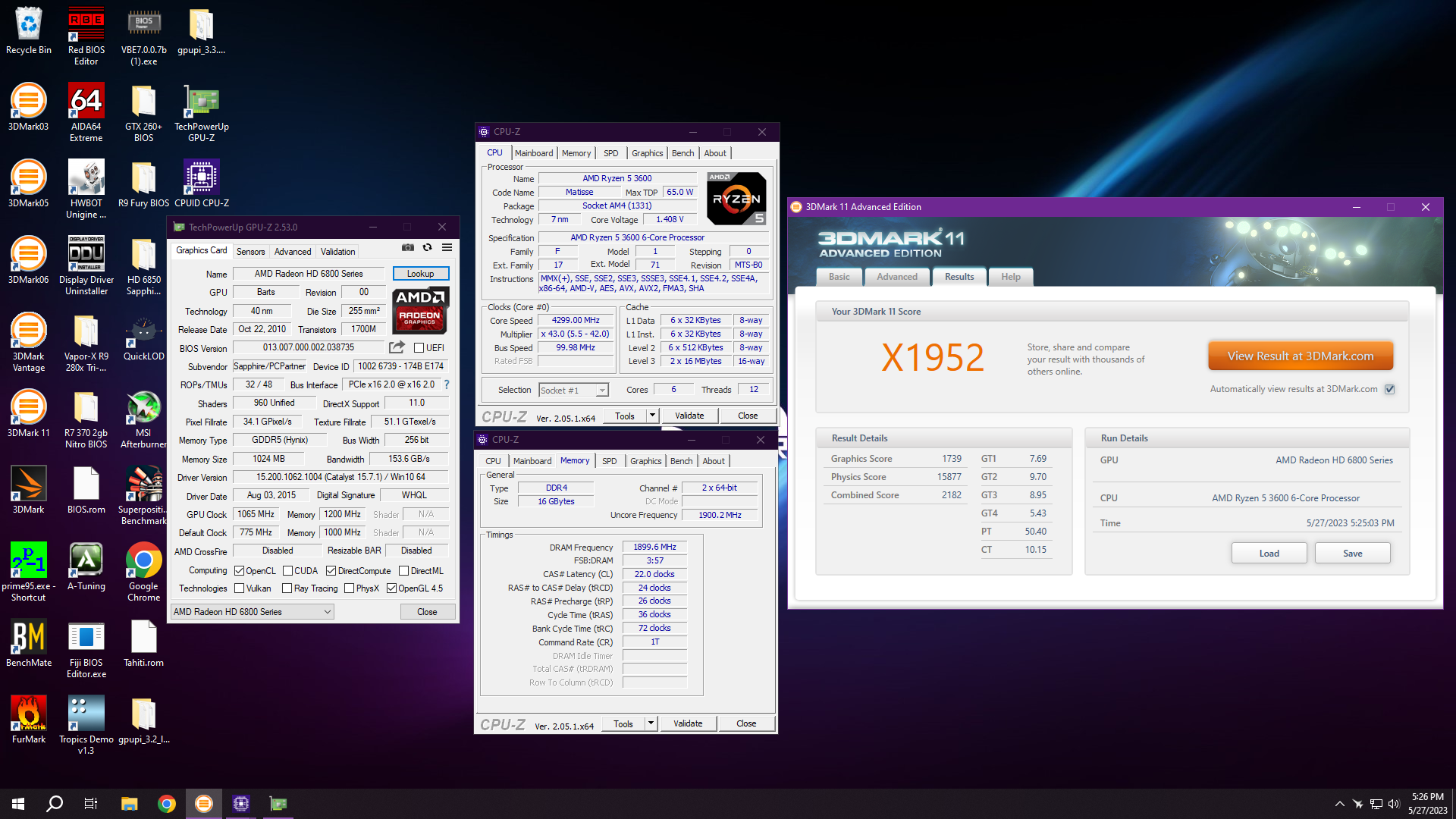
Task: Open Advanced tab in GPU-Z
Action: pos(293,252)
